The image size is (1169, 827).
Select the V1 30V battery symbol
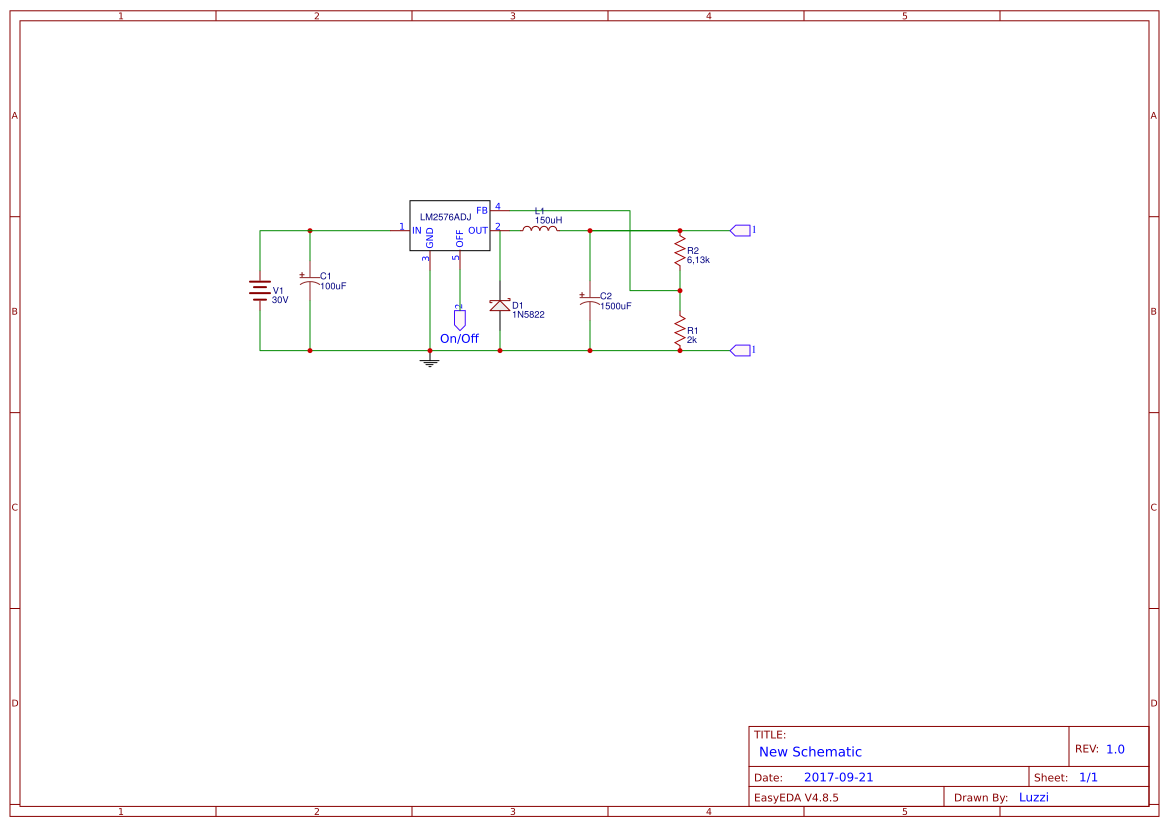click(259, 291)
